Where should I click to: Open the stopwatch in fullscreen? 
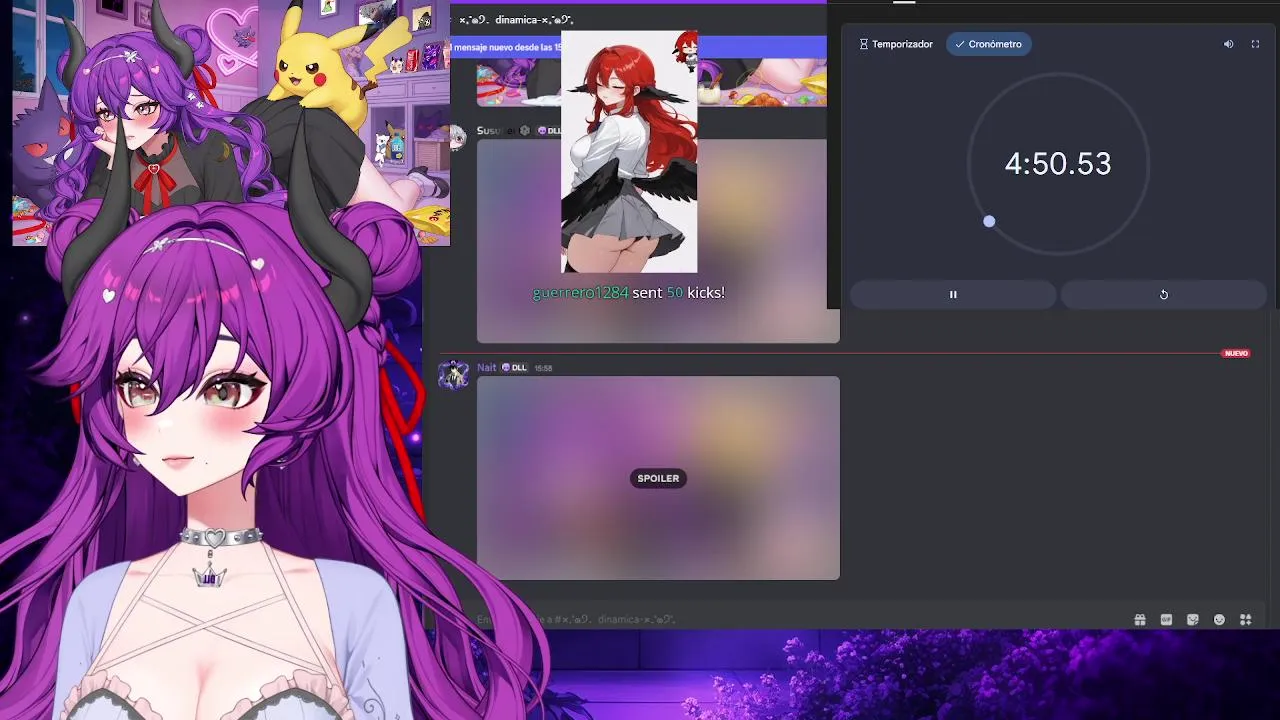pos(1255,44)
